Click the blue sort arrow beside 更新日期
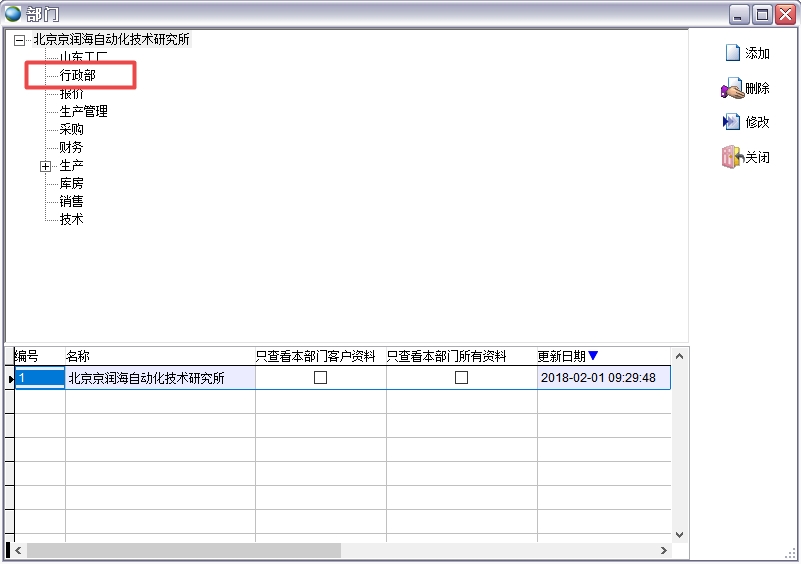The width and height of the screenshot is (801, 564). click(x=593, y=356)
